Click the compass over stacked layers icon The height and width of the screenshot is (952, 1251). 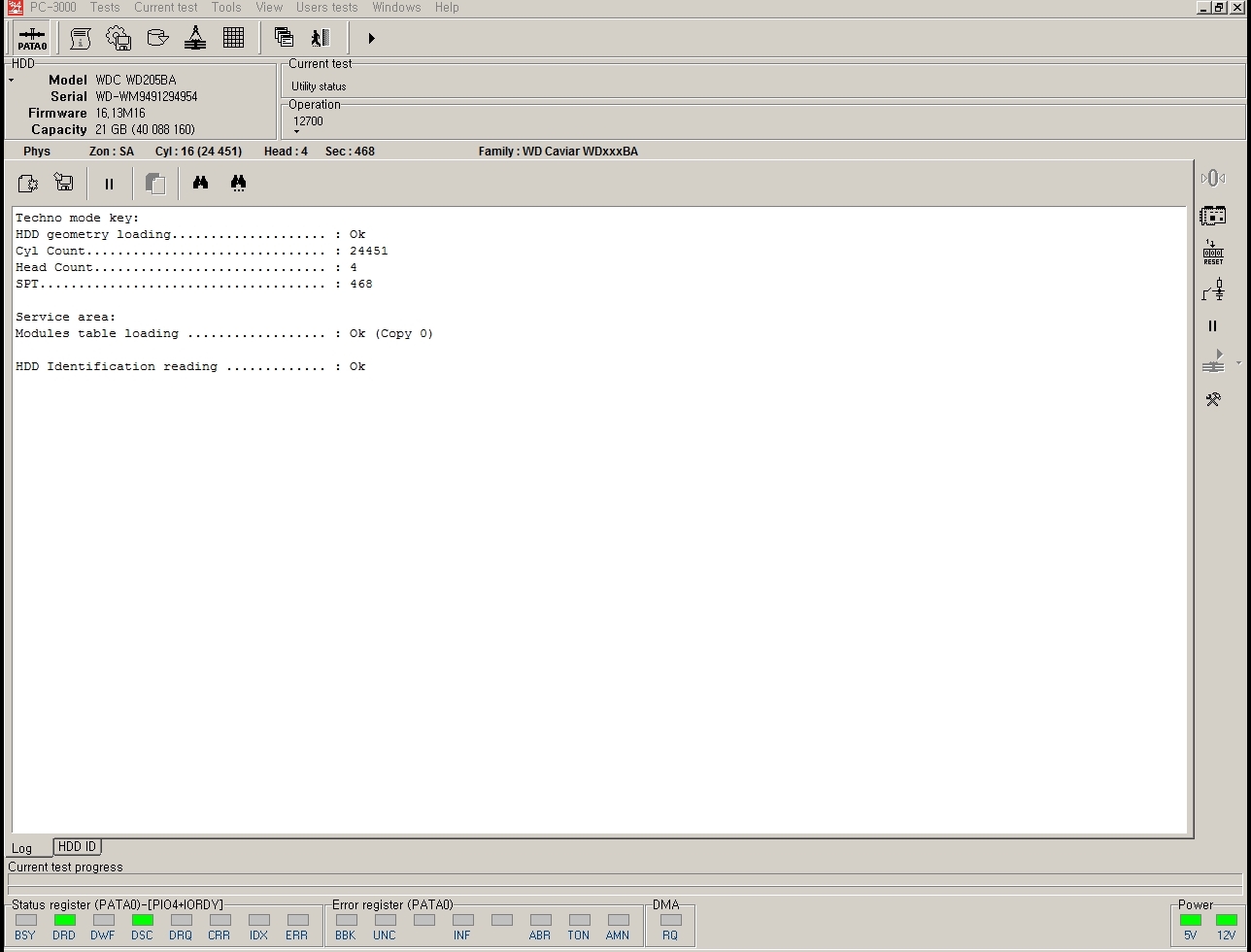coord(195,38)
